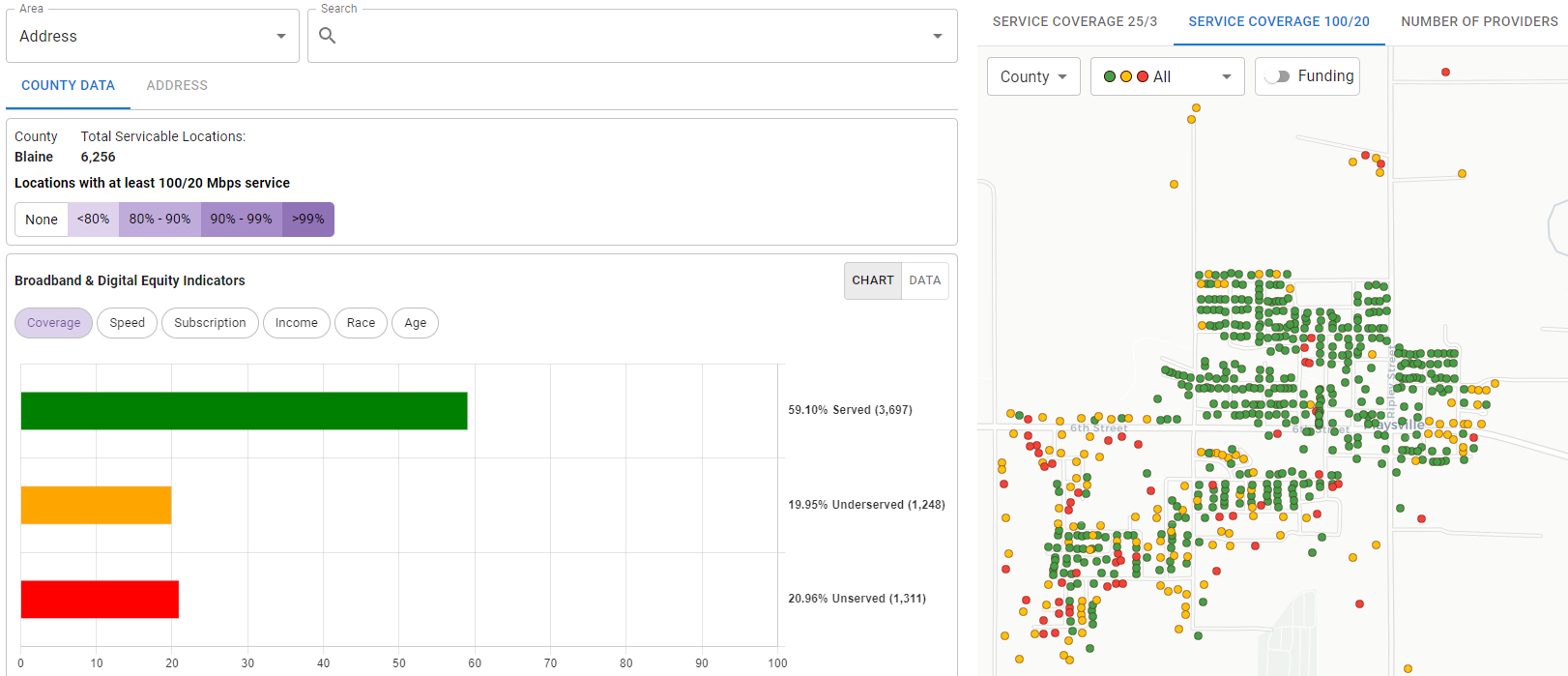Screen dimensions: 1568x676
Task: Open the All status filter dropdown
Action: [1167, 76]
